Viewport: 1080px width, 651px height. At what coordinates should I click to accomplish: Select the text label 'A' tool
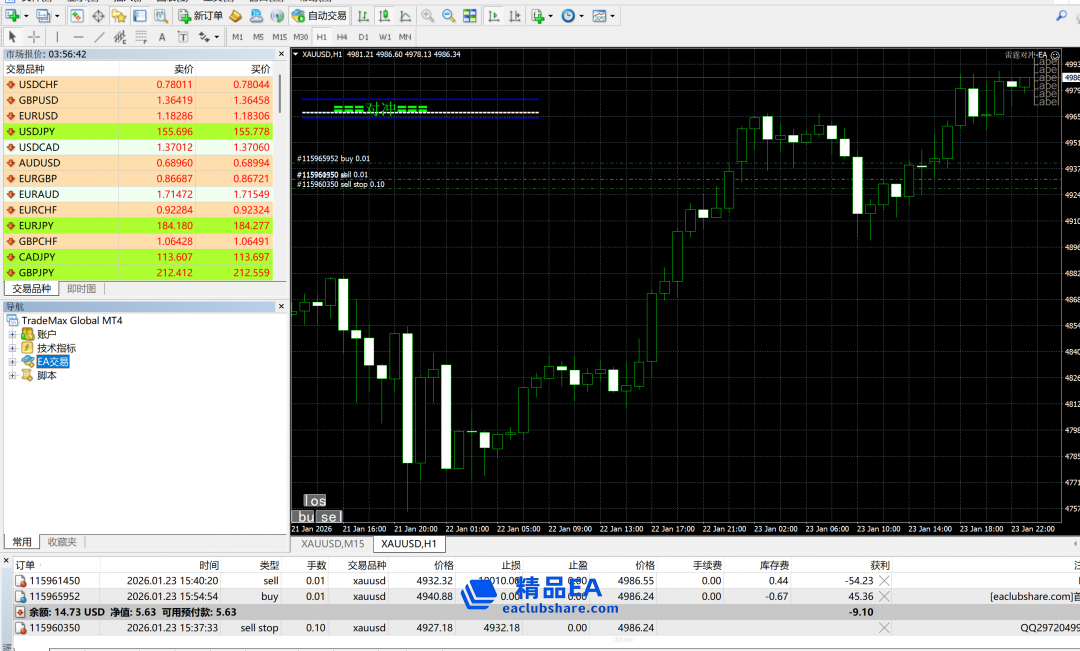(163, 37)
